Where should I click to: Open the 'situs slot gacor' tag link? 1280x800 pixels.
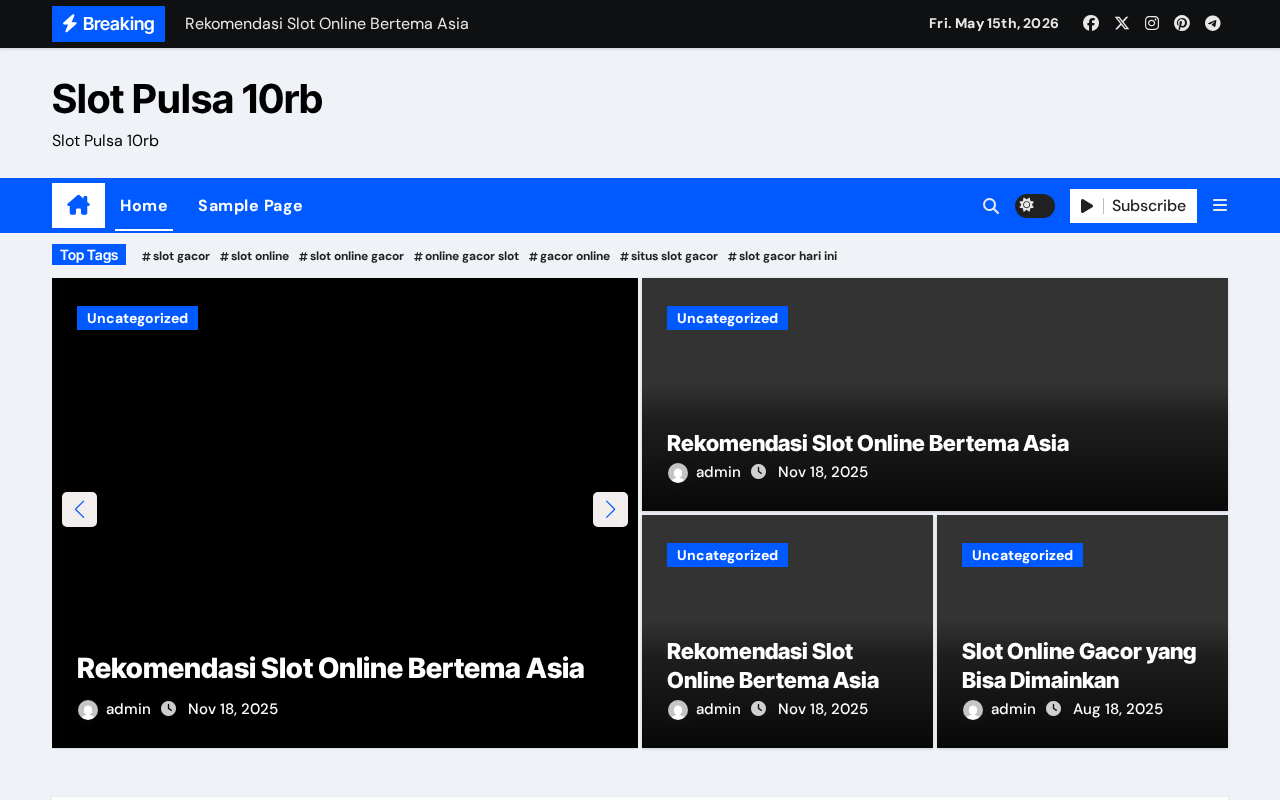click(x=669, y=256)
